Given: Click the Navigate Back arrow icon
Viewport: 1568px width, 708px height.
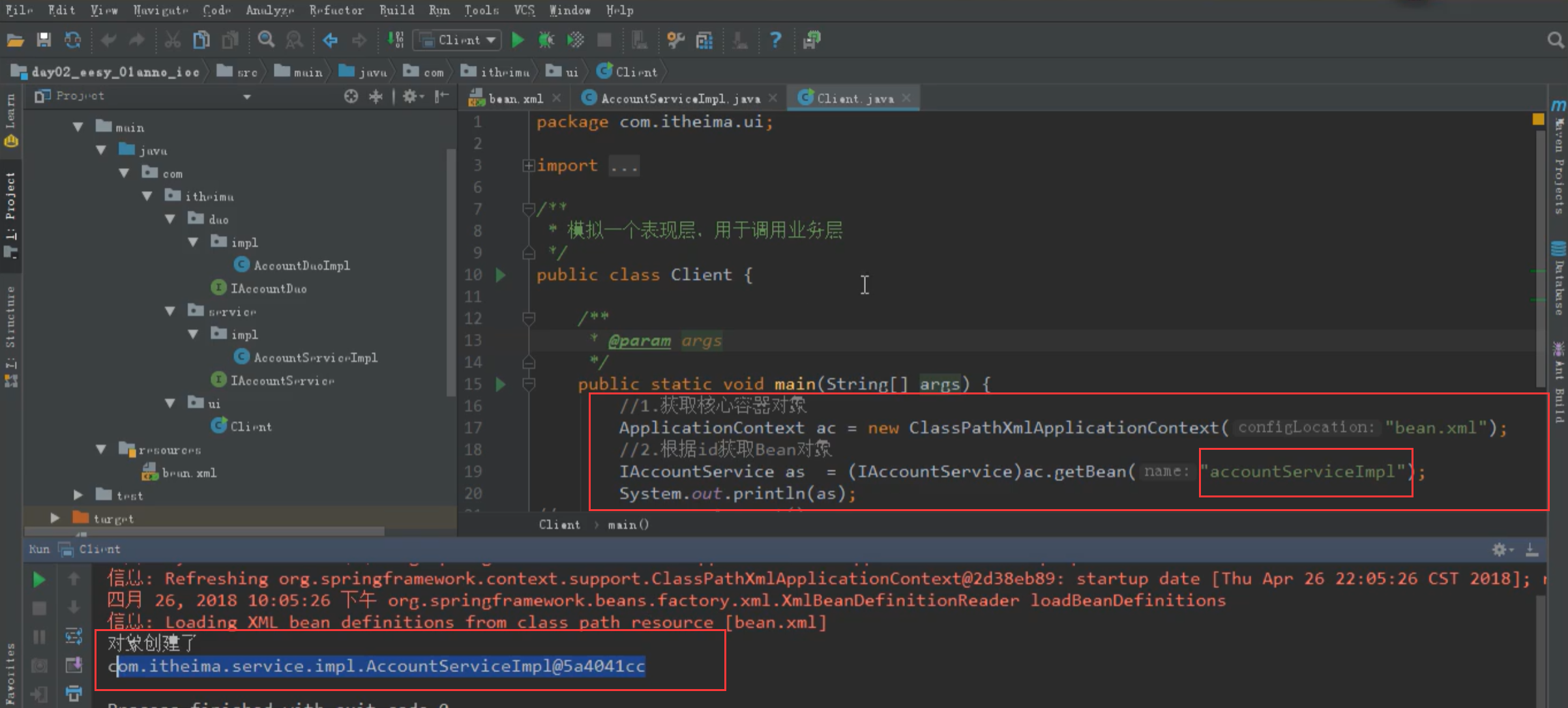Looking at the screenshot, I should coord(331,40).
